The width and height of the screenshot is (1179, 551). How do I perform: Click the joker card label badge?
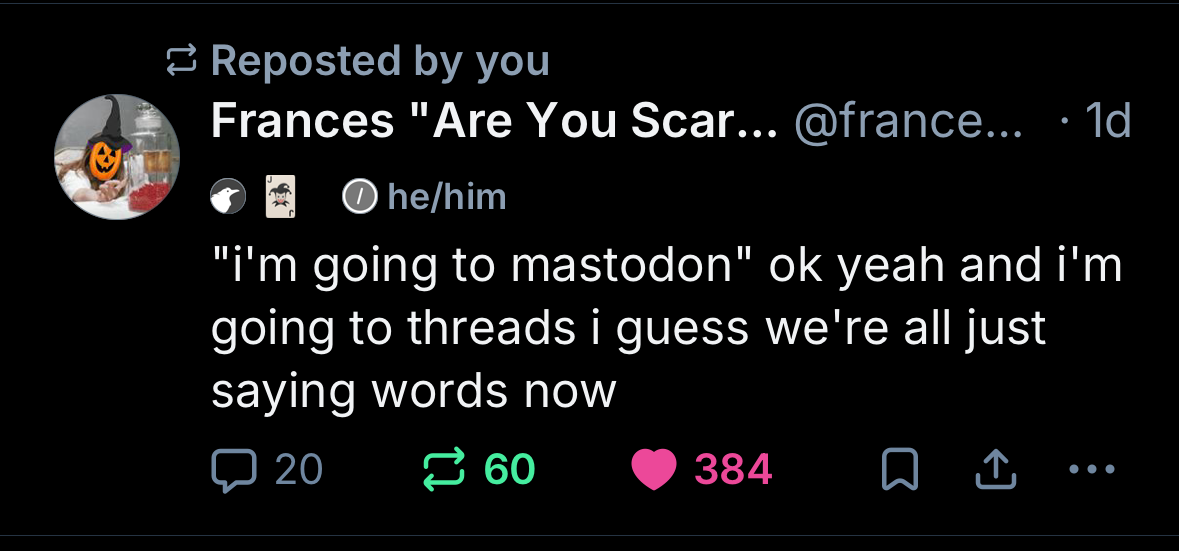click(279, 197)
